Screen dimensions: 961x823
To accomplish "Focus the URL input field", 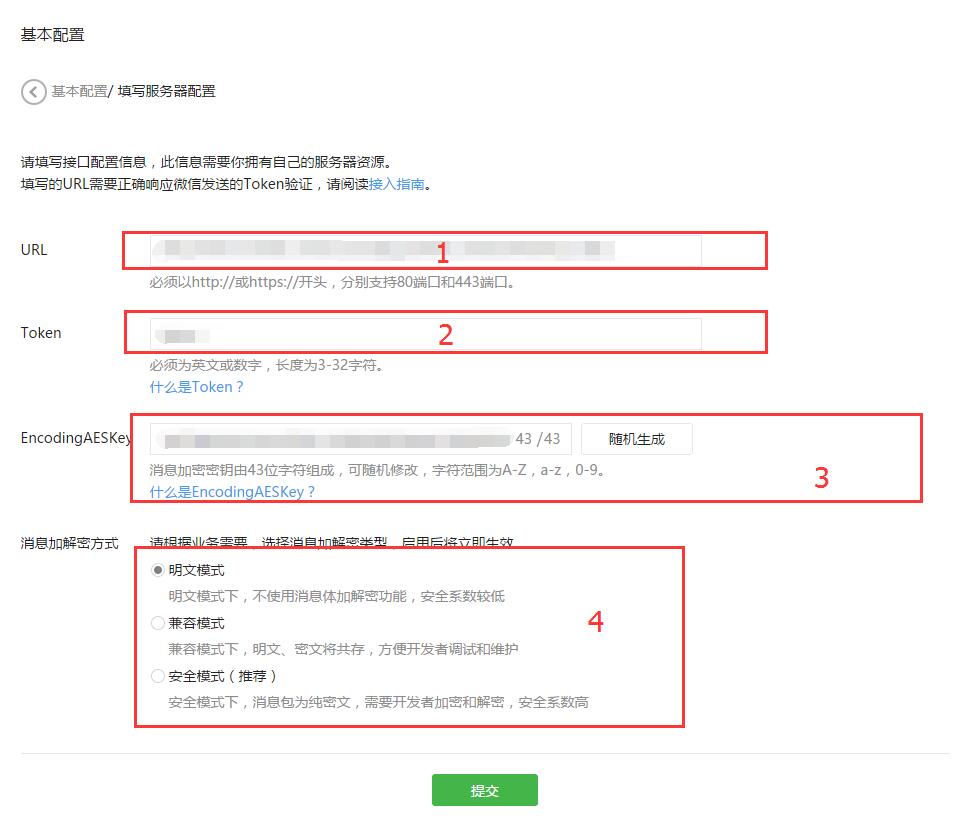I will click(425, 250).
